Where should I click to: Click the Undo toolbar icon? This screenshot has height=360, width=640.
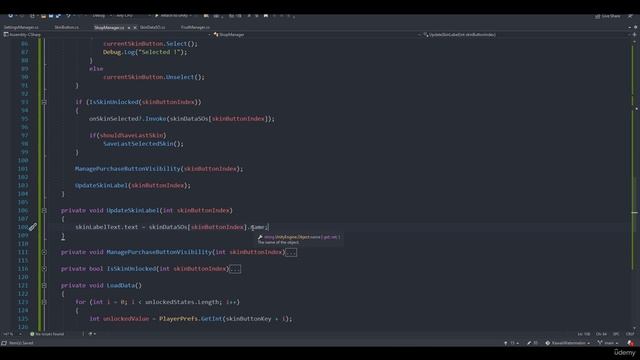[69, 16]
